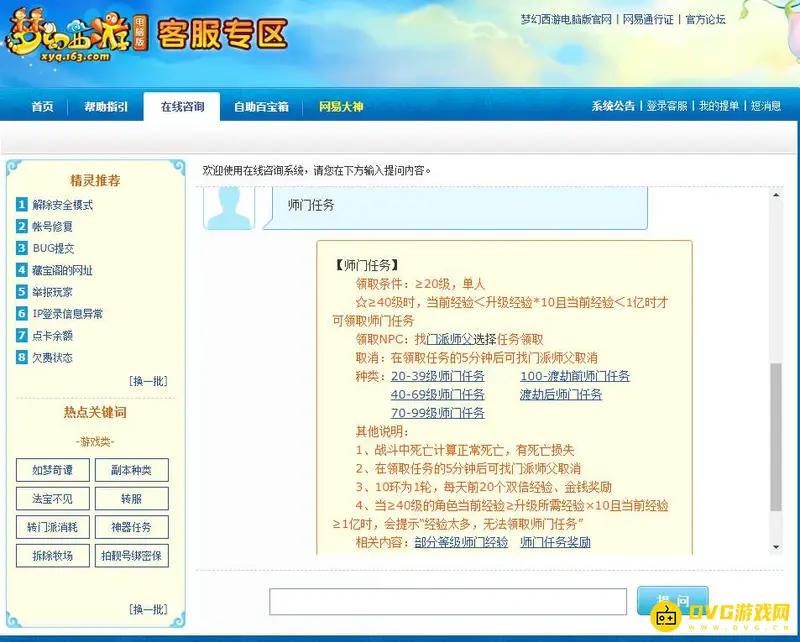Click the 如梦奇谭 keyword button
Image resolution: width=800 pixels, height=642 pixels.
[53, 470]
